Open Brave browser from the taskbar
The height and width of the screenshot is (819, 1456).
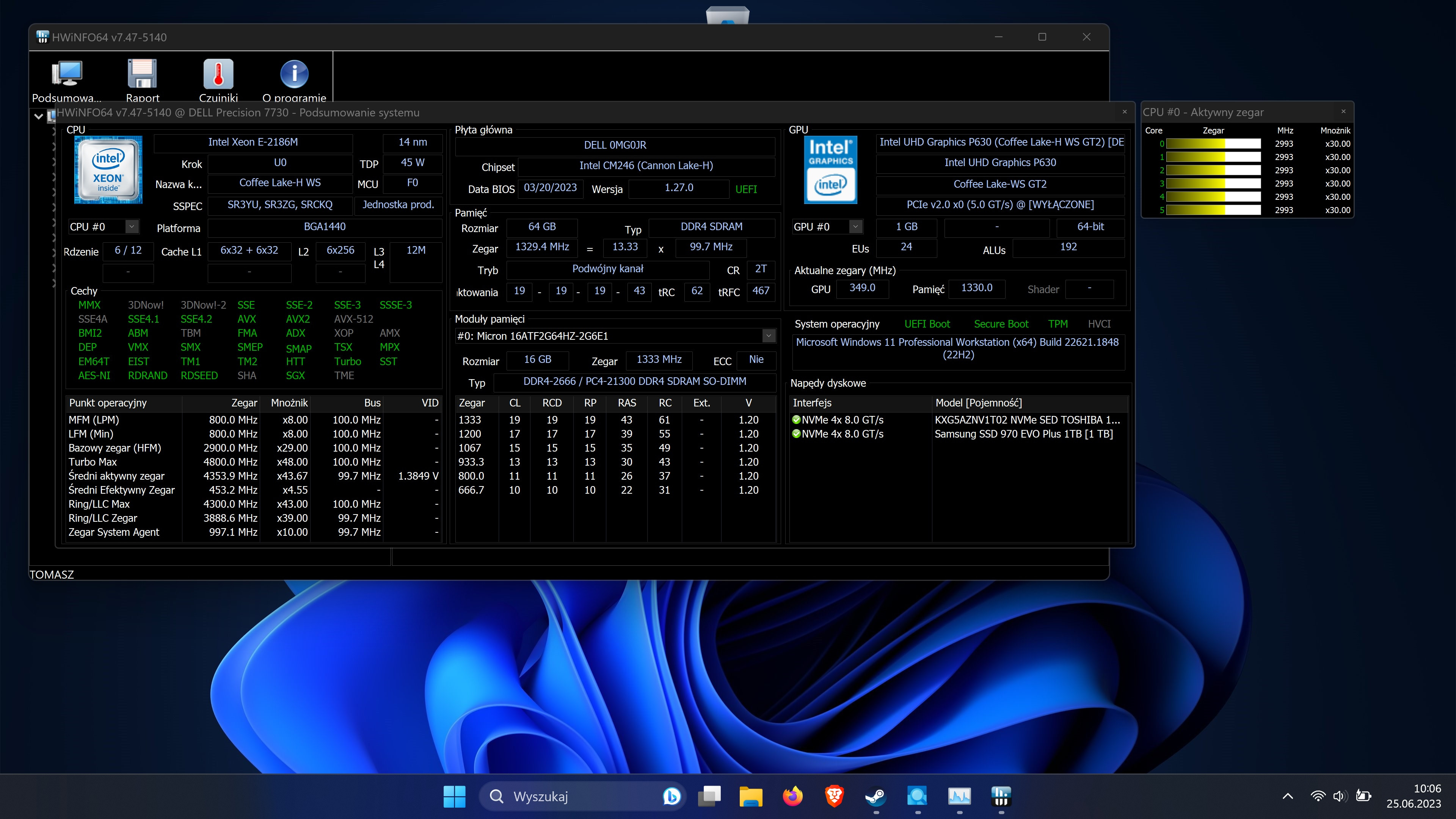pyautogui.click(x=834, y=796)
